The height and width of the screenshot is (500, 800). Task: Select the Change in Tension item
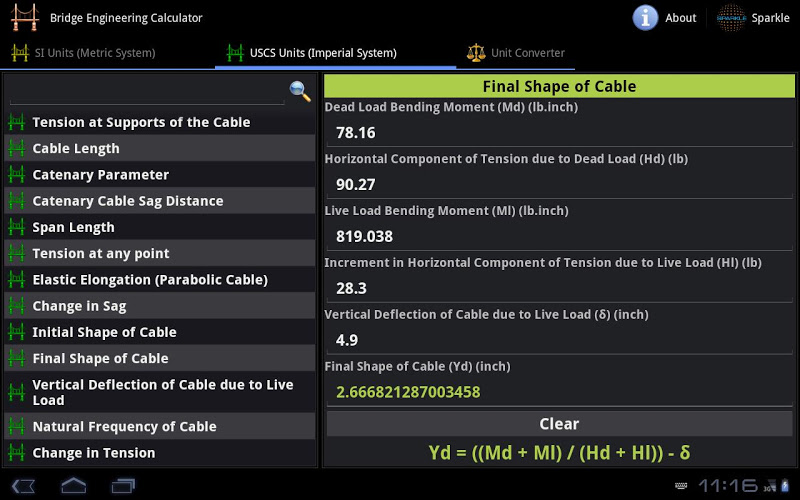(x=94, y=453)
